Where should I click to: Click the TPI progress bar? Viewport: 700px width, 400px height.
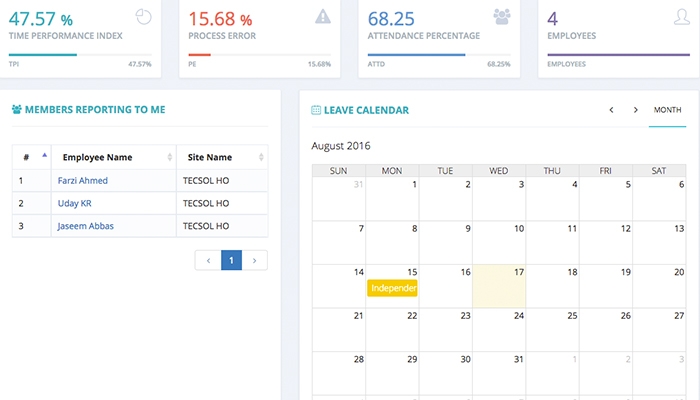coord(80,55)
